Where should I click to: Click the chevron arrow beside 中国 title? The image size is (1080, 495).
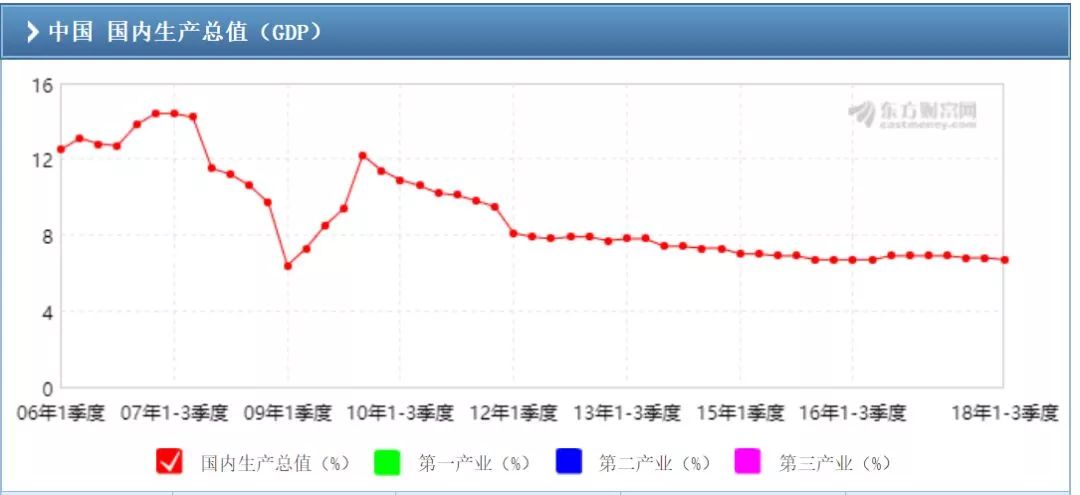pyautogui.click(x=32, y=32)
